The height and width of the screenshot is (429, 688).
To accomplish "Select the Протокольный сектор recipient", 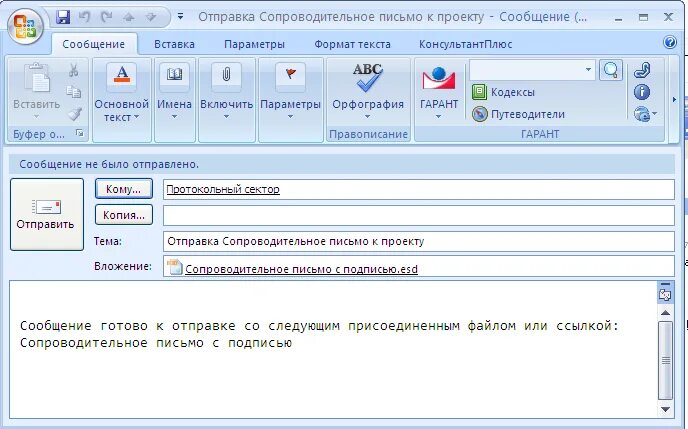I will pos(223,189).
